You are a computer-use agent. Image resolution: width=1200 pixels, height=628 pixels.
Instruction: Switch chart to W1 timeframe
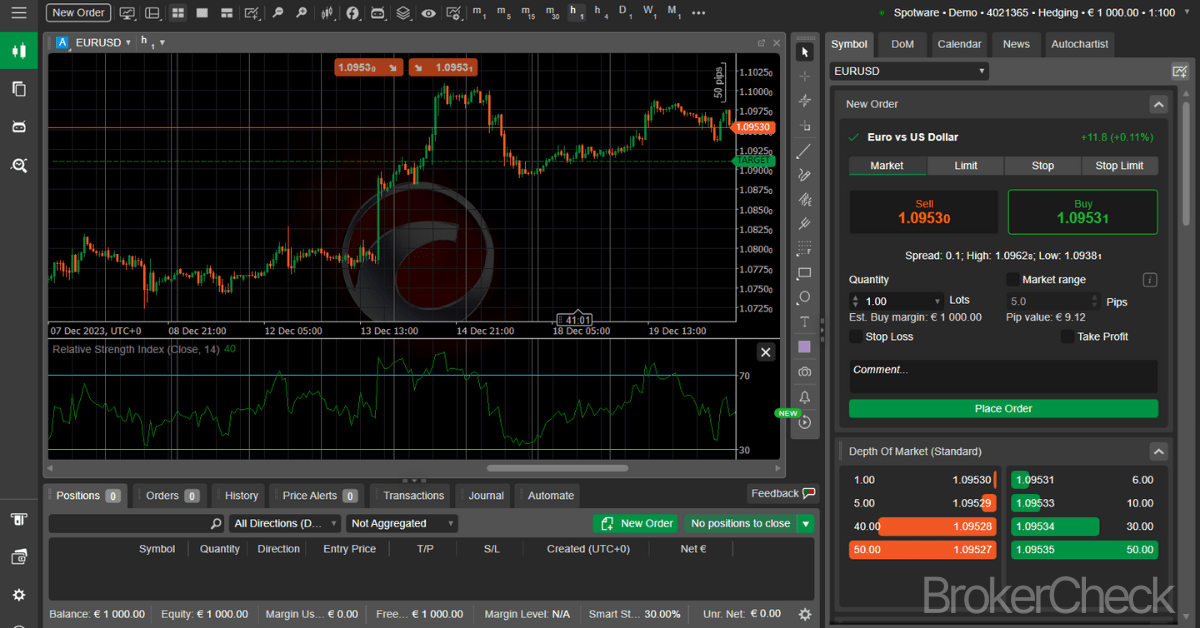click(x=649, y=13)
